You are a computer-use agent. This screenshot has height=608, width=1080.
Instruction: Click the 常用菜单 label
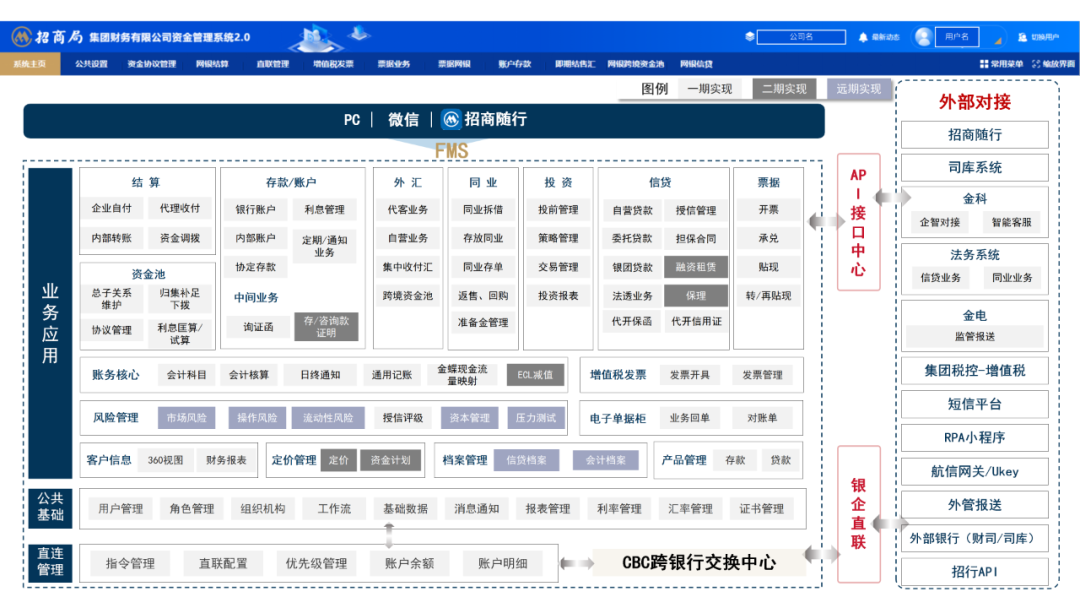[x=1007, y=64]
